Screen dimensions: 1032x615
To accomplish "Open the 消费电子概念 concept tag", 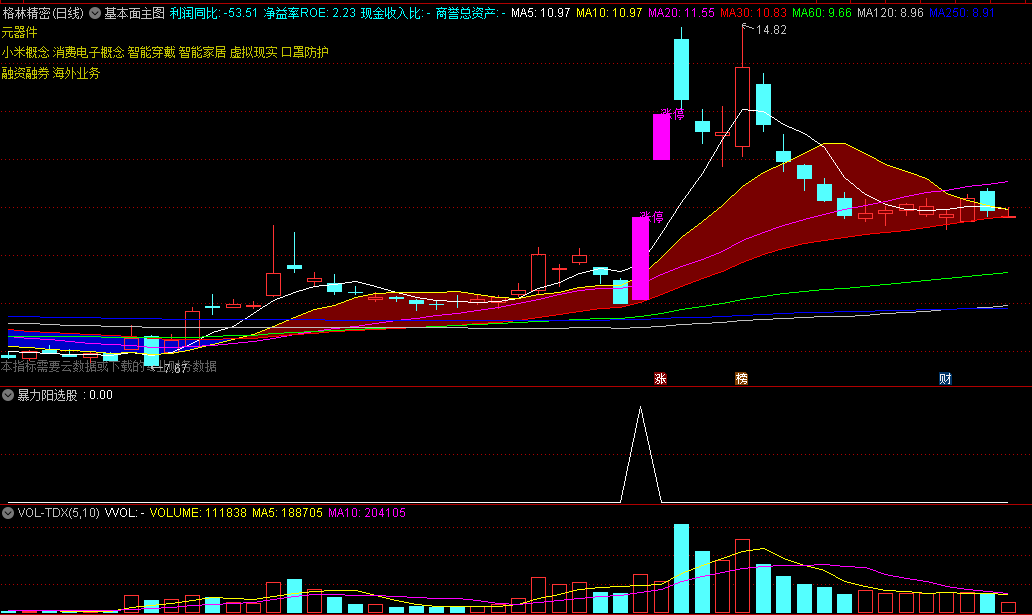I will click(88, 52).
